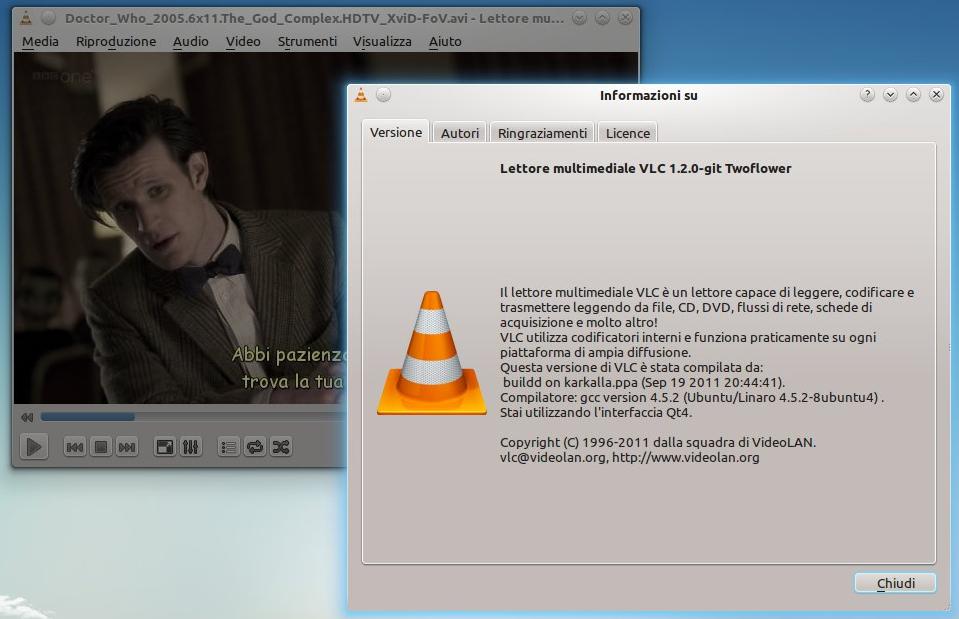Minimize the VLC player window

point(579,18)
